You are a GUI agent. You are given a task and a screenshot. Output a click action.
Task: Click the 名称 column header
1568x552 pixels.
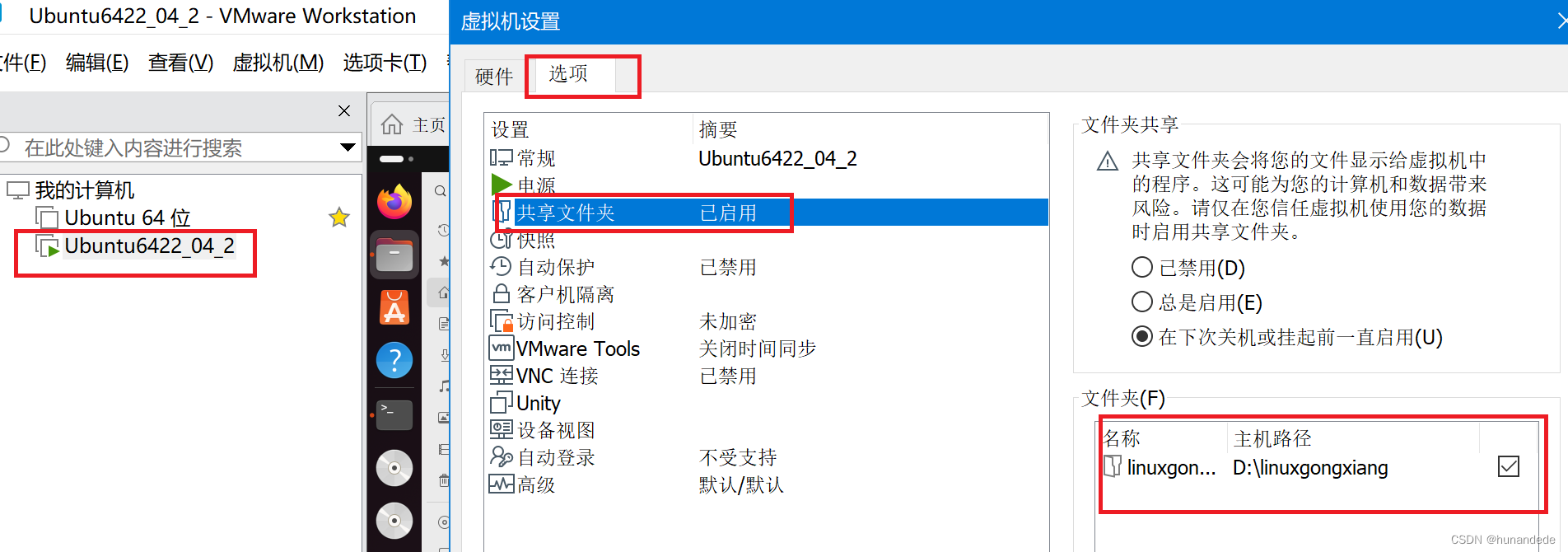(1163, 438)
